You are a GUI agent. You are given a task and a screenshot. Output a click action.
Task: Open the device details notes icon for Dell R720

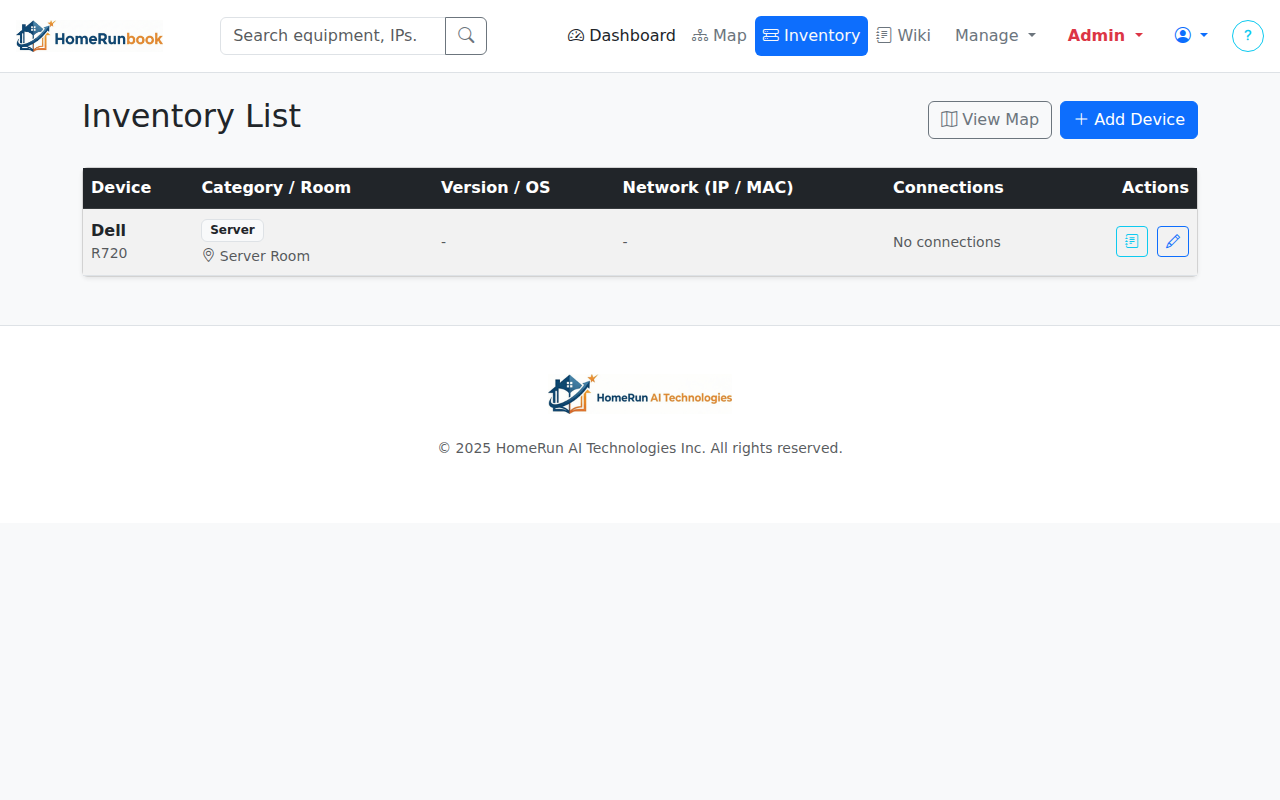coord(1131,241)
